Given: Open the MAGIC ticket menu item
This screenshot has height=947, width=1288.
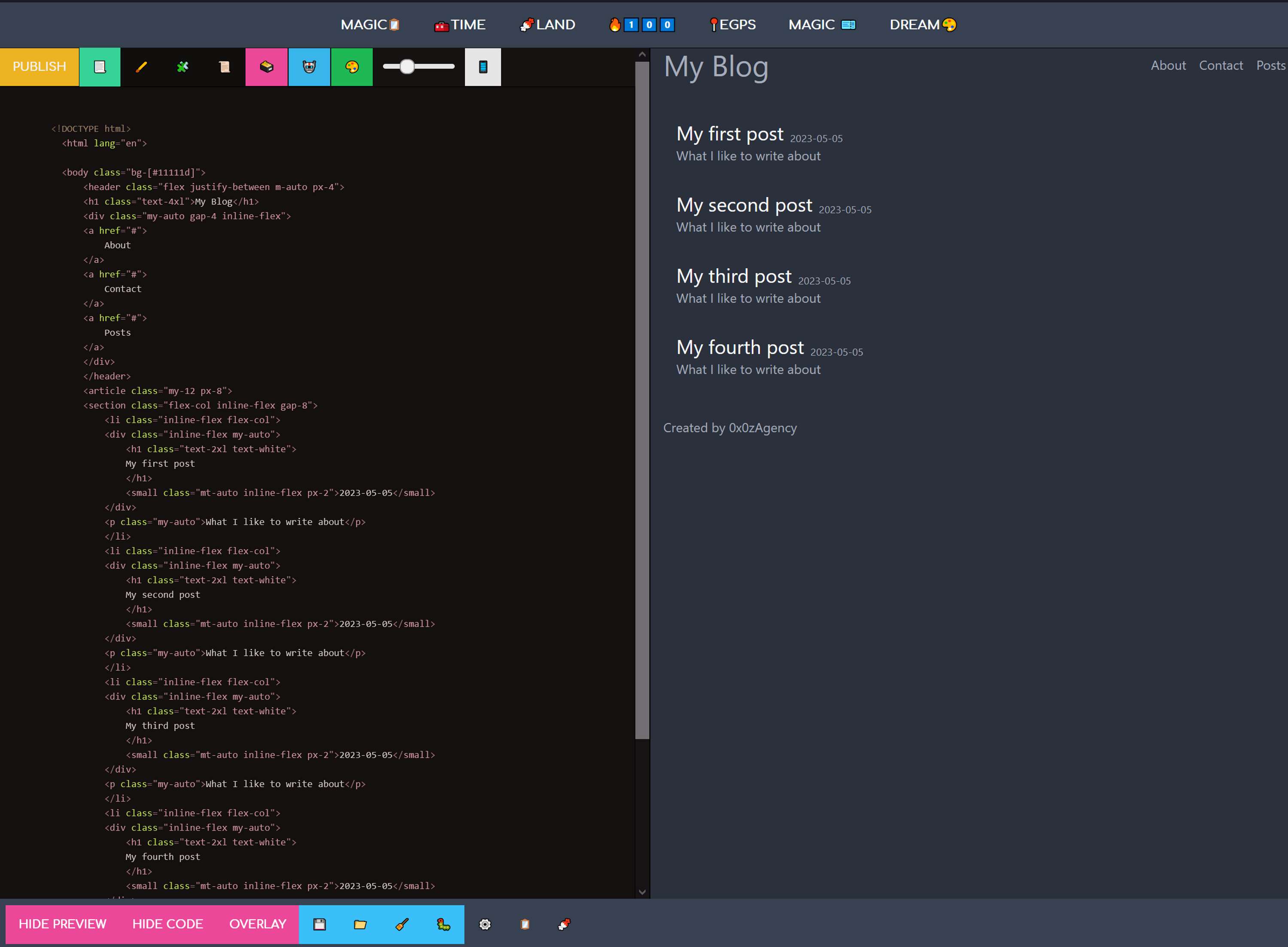Looking at the screenshot, I should [822, 24].
